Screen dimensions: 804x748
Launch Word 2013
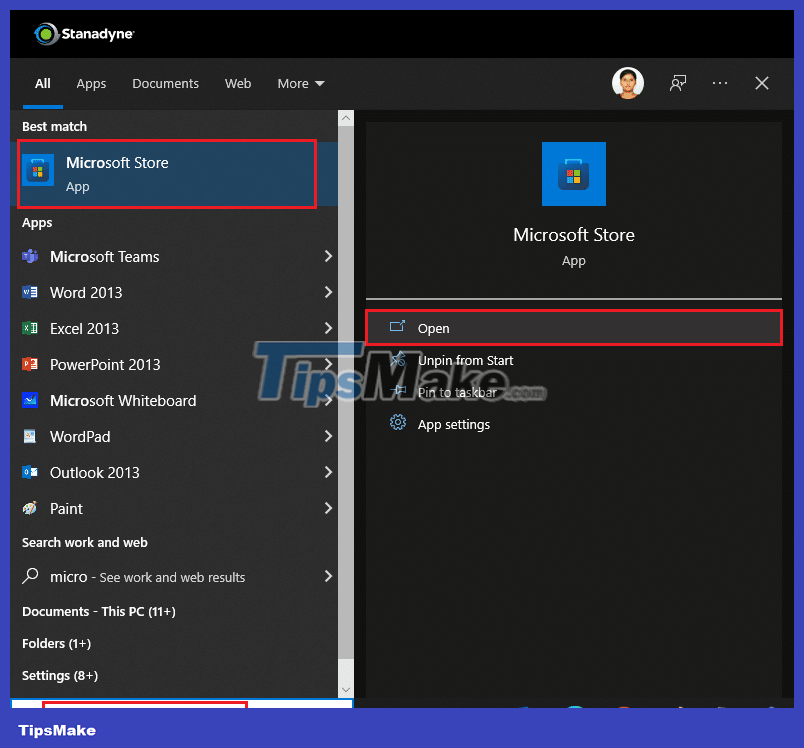pos(85,293)
